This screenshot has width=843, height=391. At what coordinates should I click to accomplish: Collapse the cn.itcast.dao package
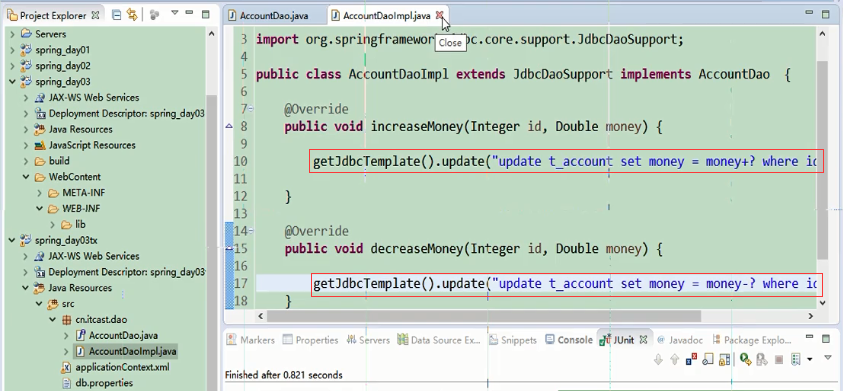[x=53, y=319]
